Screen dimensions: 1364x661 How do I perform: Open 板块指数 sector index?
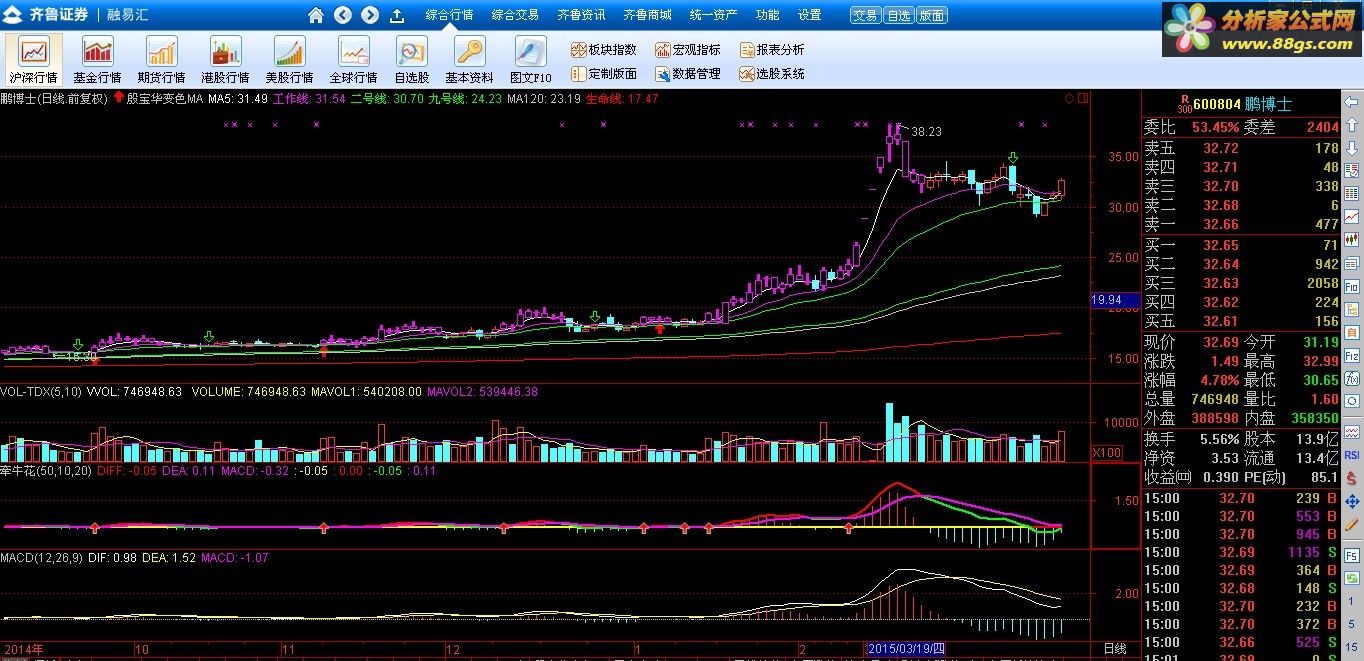pos(604,49)
